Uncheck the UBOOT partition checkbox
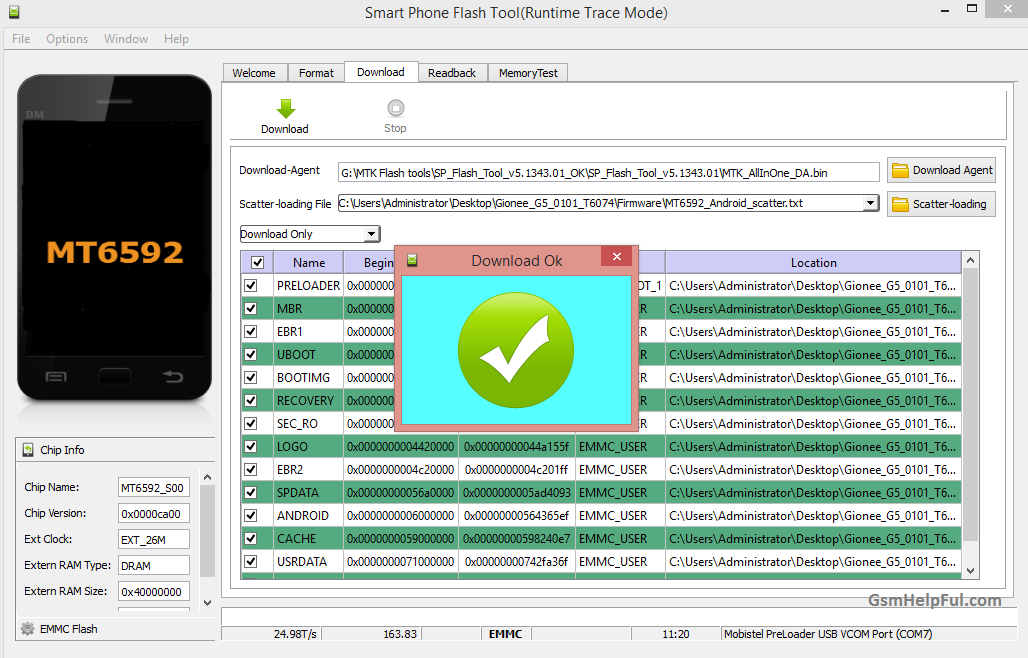 [x=250, y=355]
